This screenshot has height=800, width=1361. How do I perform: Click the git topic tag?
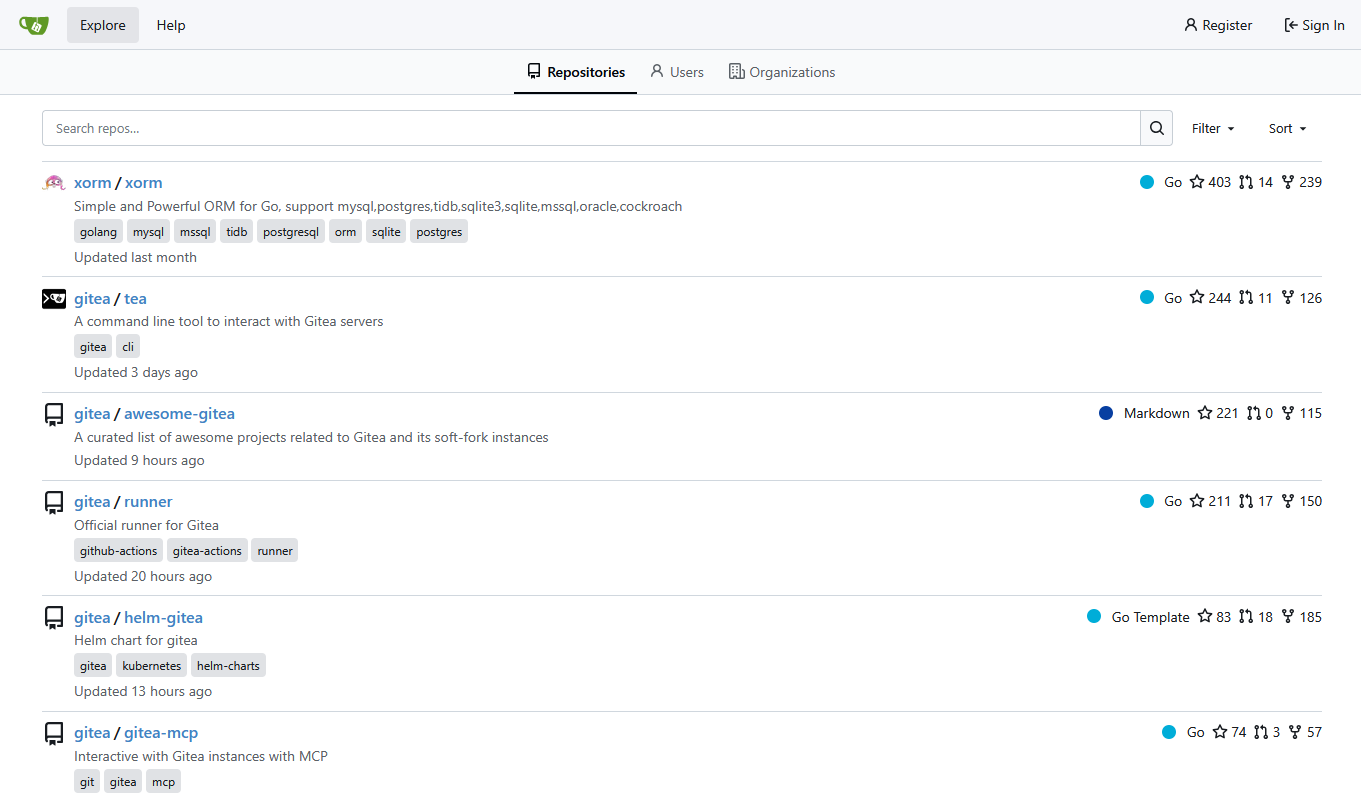click(x=87, y=782)
